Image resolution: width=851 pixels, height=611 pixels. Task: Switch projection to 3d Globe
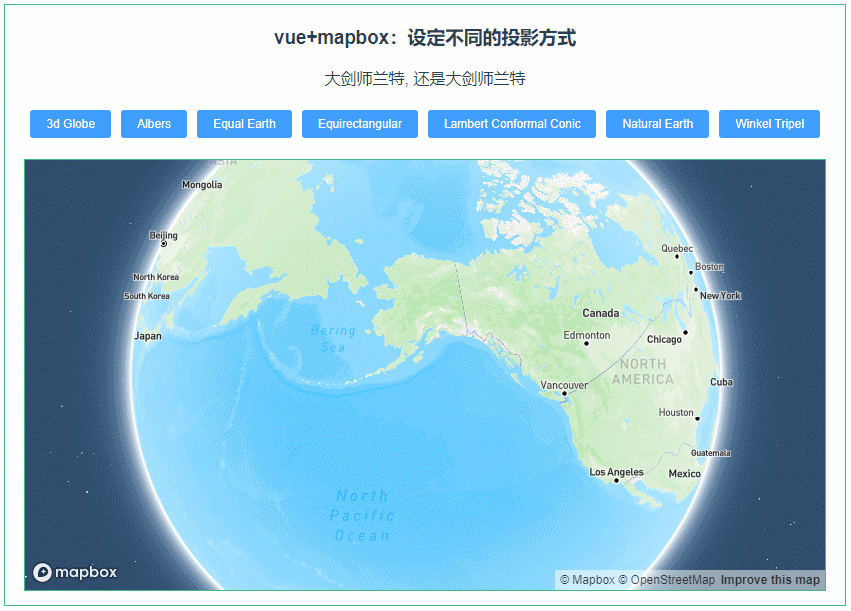coord(71,124)
